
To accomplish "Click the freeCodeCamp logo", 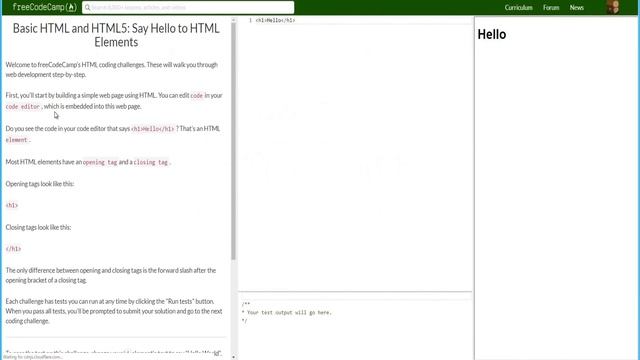I will (44, 7).
